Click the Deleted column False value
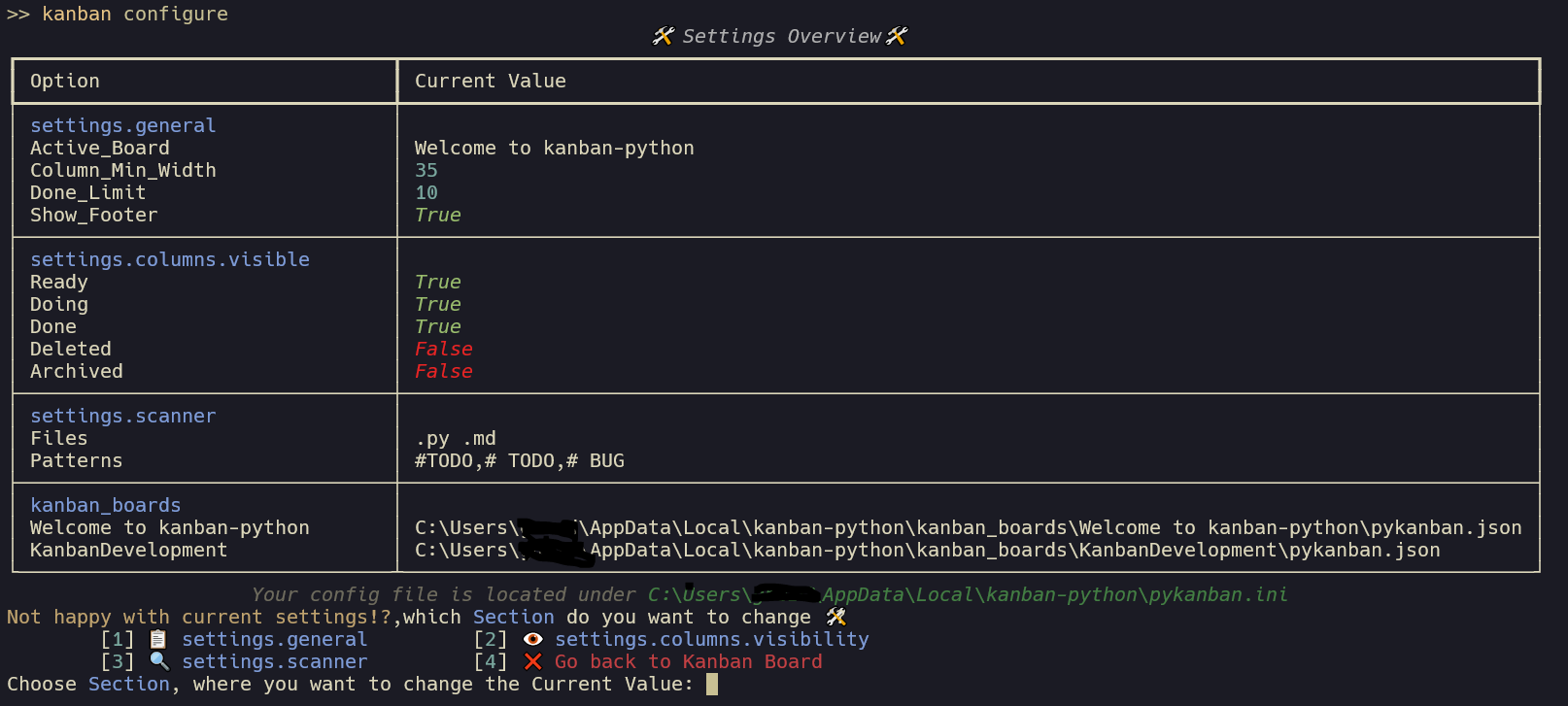 click(x=444, y=349)
